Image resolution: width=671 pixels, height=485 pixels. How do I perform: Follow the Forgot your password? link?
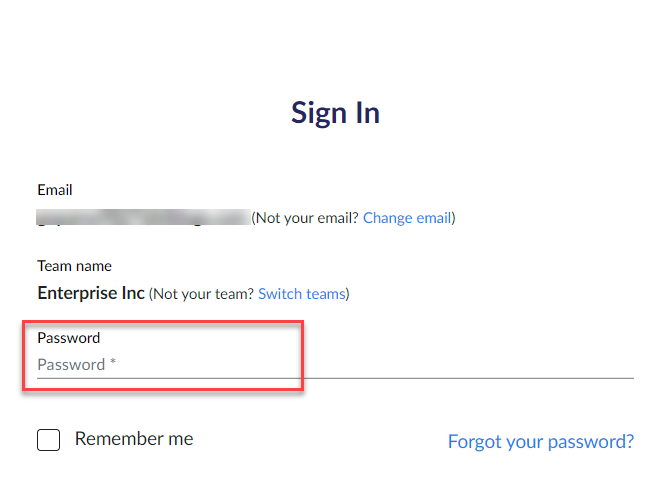pos(540,442)
